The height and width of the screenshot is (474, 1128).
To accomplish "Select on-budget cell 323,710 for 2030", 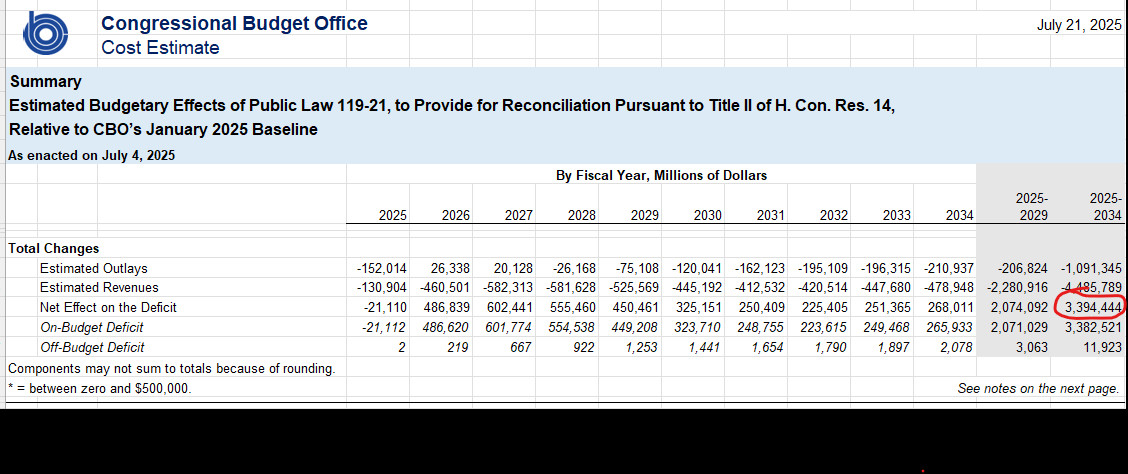I will 699,327.
